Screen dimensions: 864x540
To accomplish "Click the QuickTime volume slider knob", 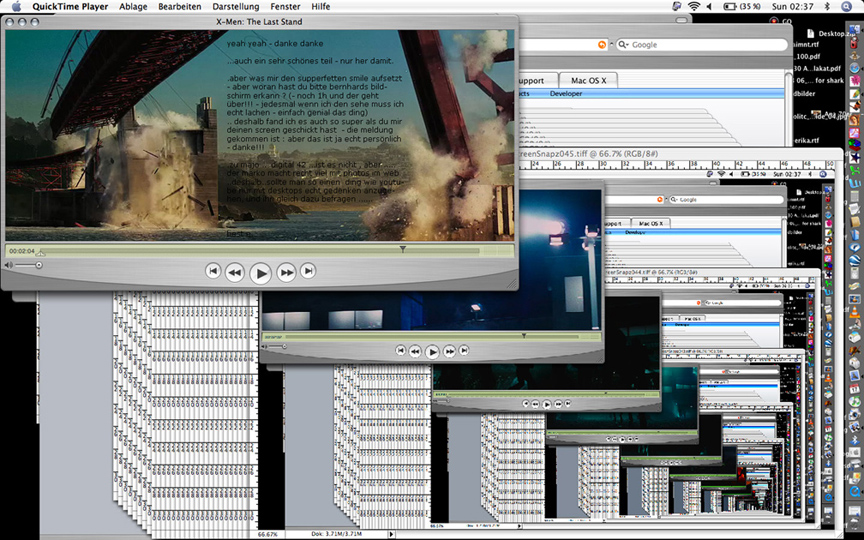I will [x=39, y=265].
